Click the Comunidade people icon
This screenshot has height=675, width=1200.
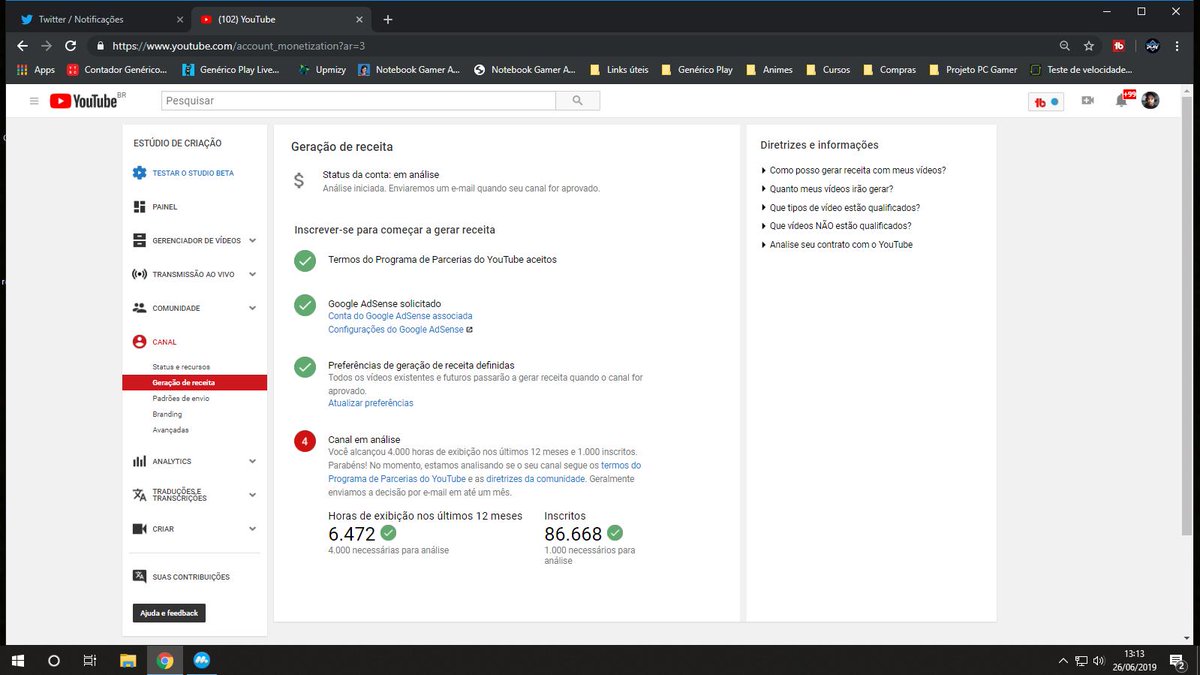click(139, 308)
